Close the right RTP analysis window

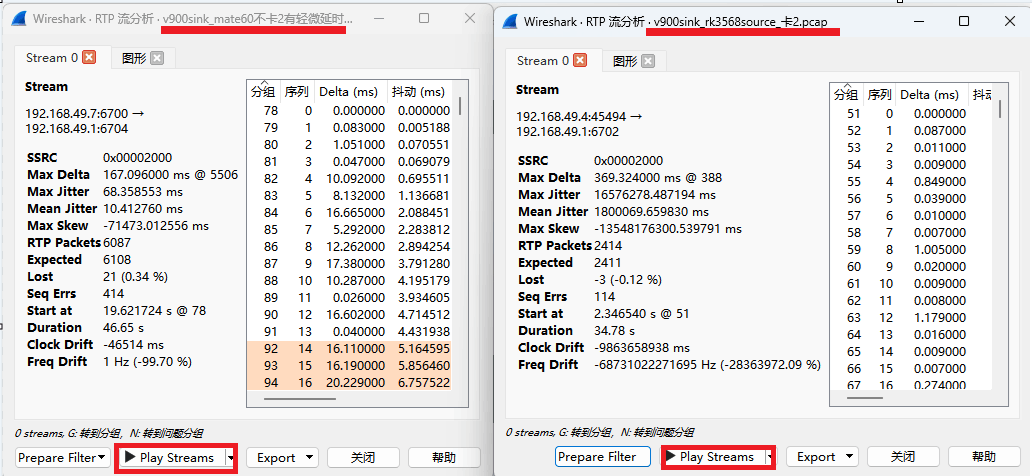point(1010,22)
